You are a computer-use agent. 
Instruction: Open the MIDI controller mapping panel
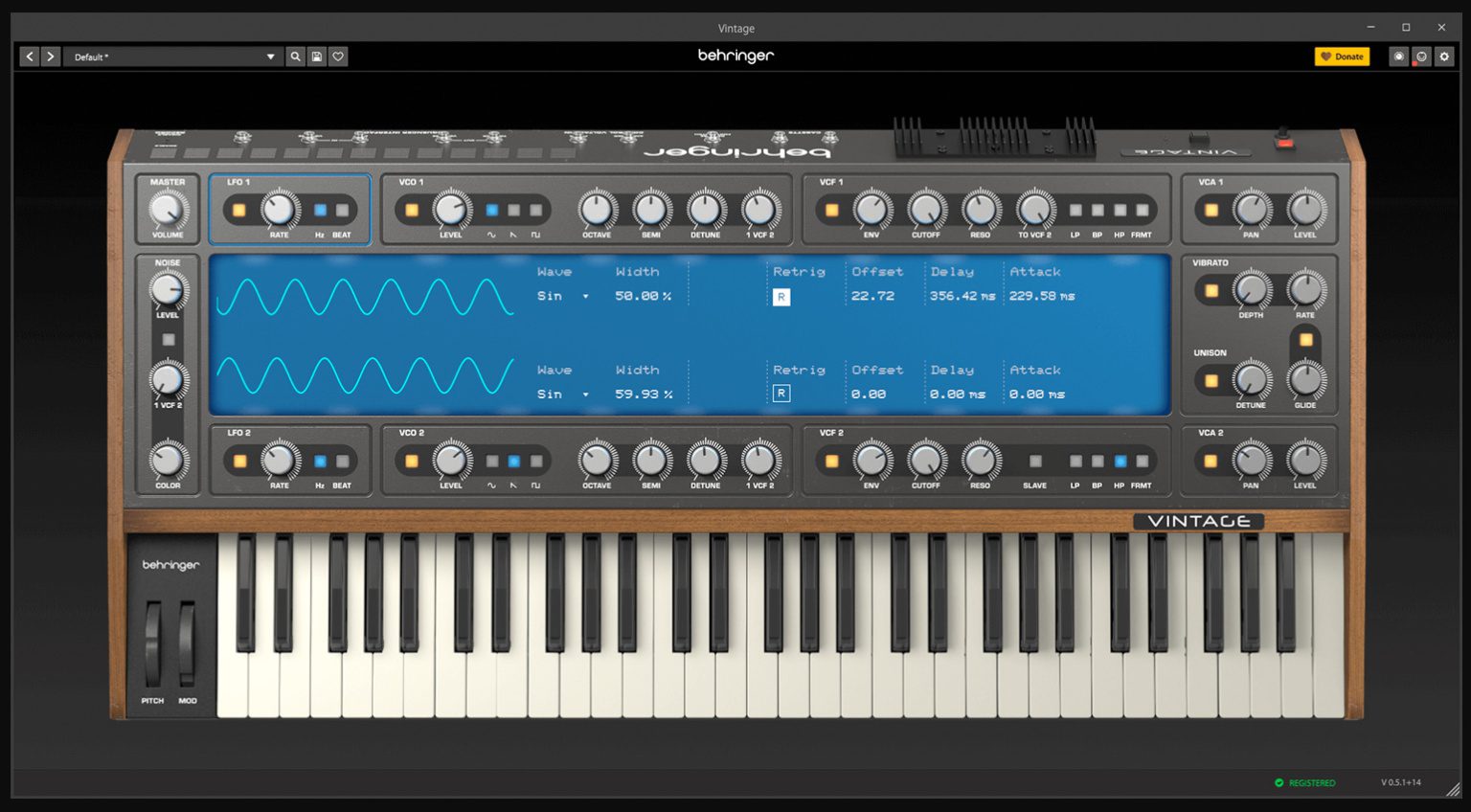[x=1400, y=56]
